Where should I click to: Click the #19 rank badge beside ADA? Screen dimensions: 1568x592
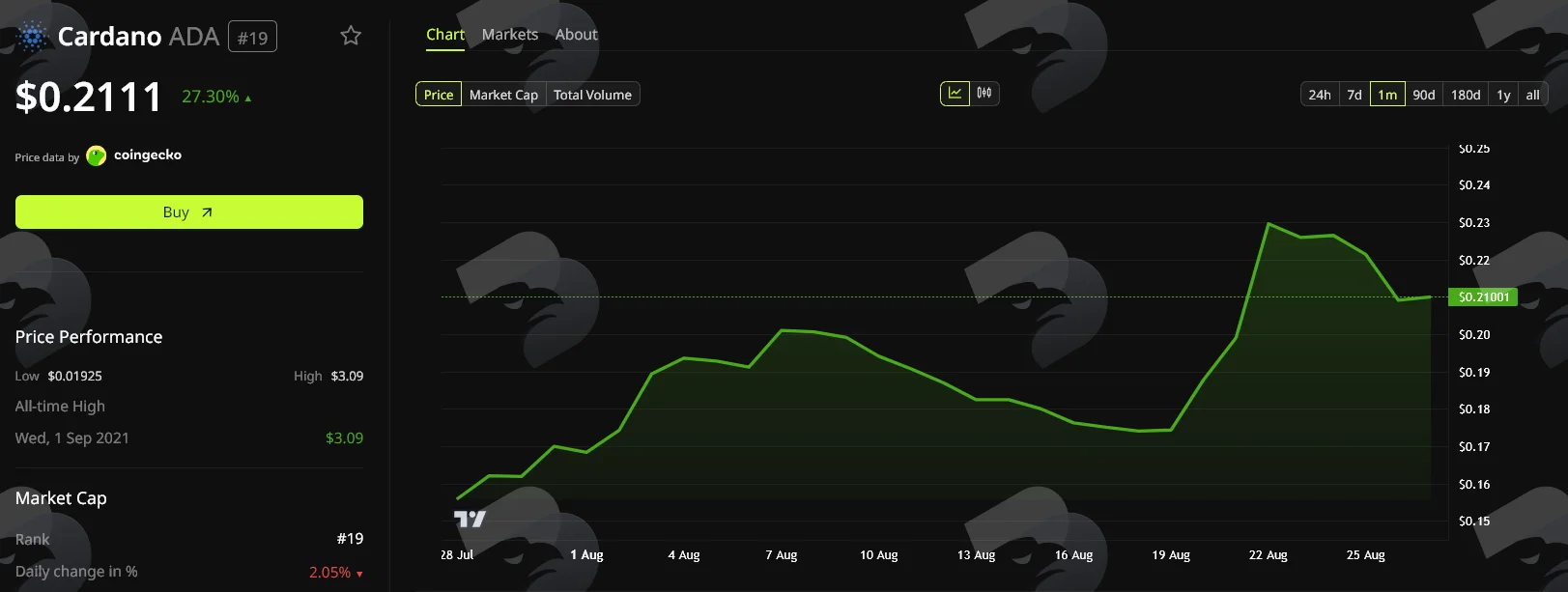[253, 38]
